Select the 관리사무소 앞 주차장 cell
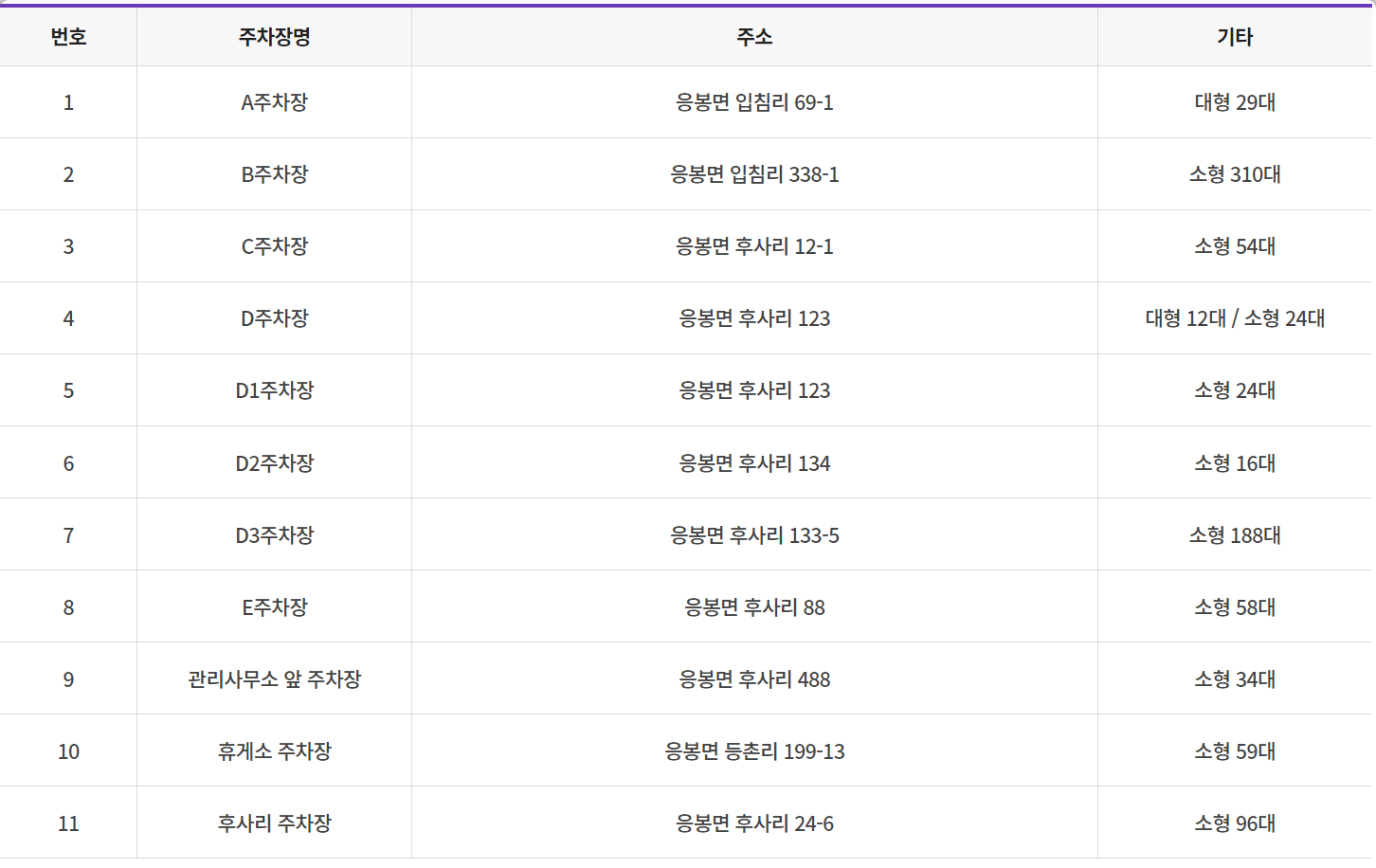 pyautogui.click(x=275, y=679)
